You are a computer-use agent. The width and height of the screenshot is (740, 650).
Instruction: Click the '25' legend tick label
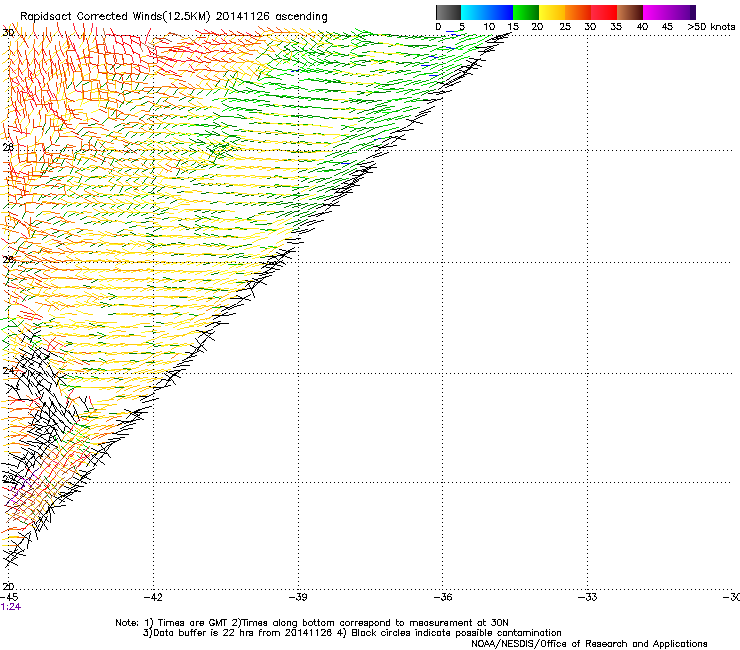[x=564, y=27]
